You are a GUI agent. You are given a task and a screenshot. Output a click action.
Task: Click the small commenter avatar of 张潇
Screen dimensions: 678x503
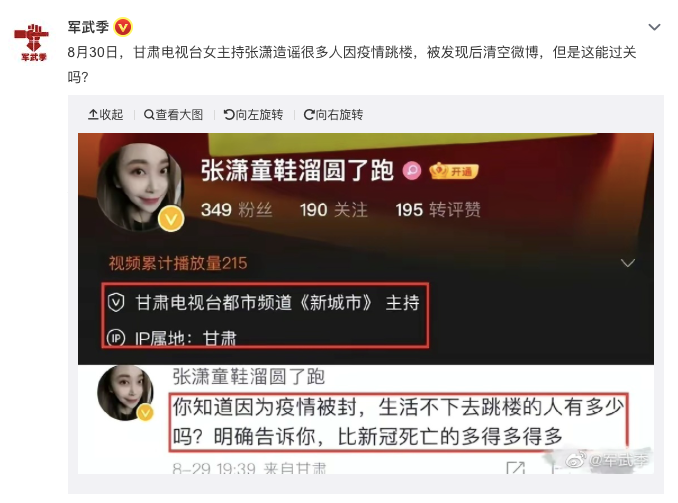125,393
